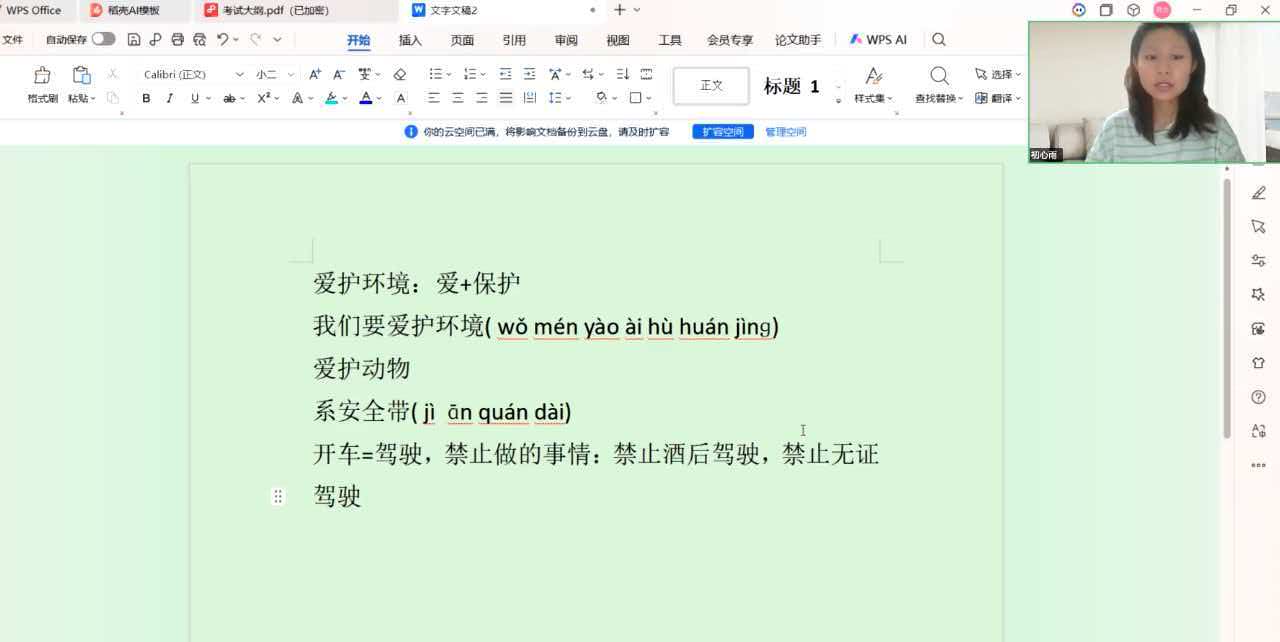Screen dimensions: 1280x642
Task: Toggle the AutoSave (自动保存) switch
Action: click(103, 39)
